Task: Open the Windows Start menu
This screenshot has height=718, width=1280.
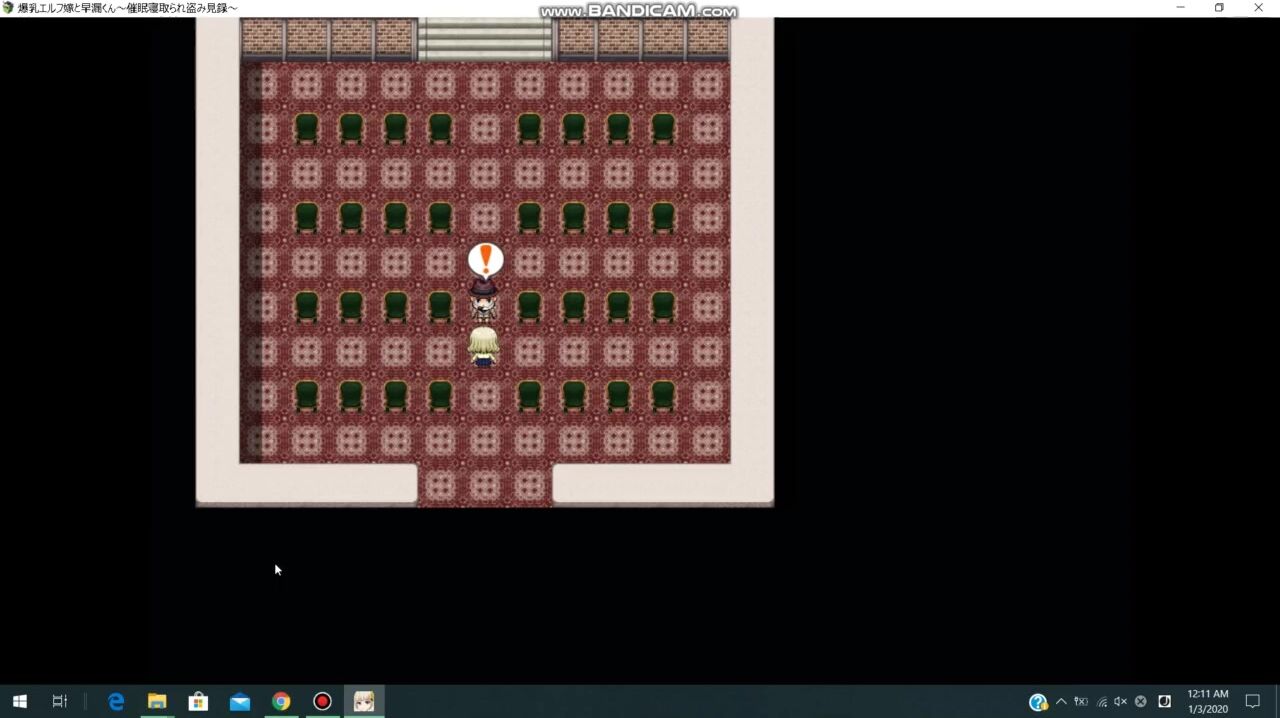Action: click(x=19, y=701)
